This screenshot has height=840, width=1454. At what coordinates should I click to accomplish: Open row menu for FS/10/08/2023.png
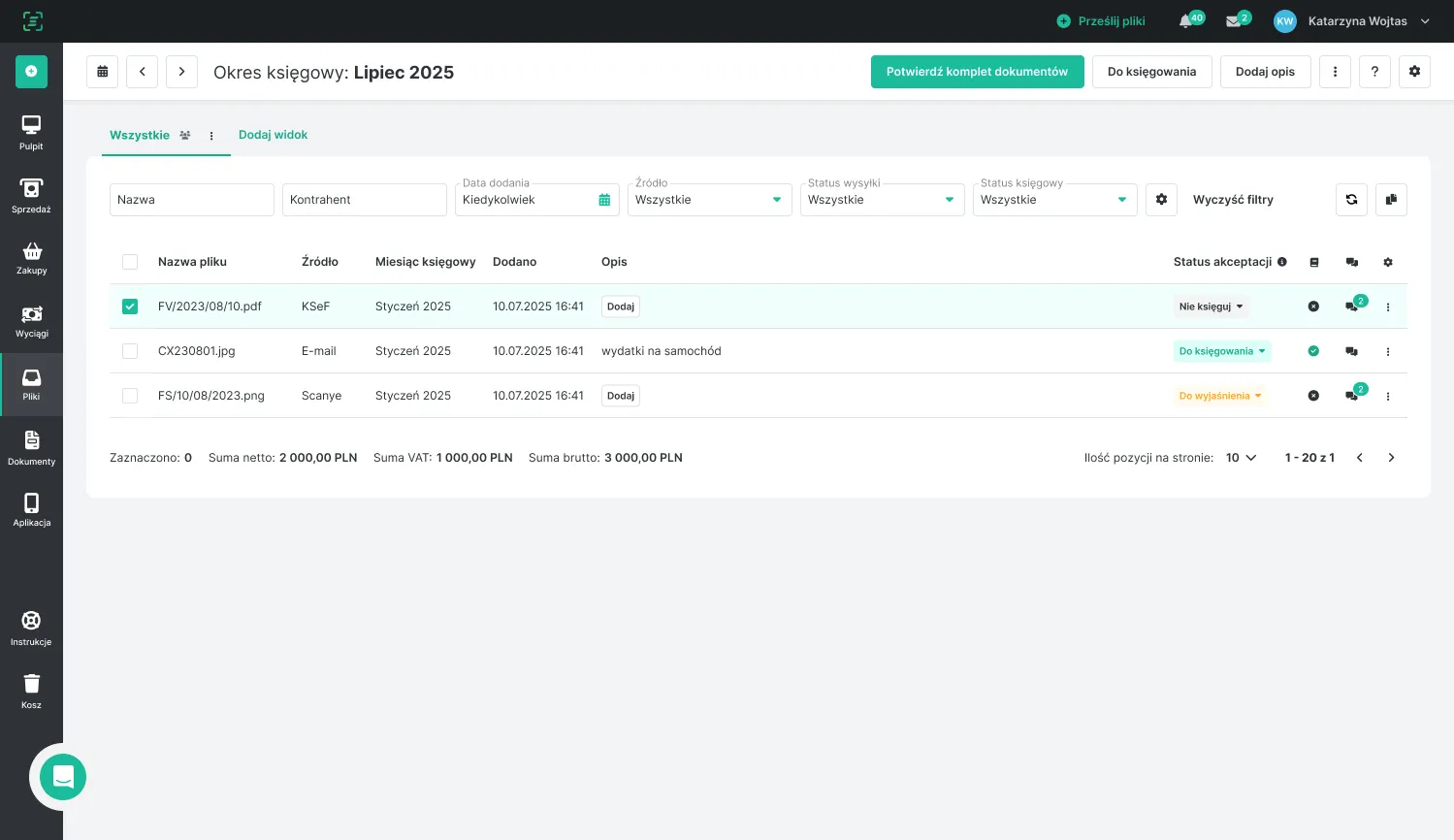tap(1388, 396)
